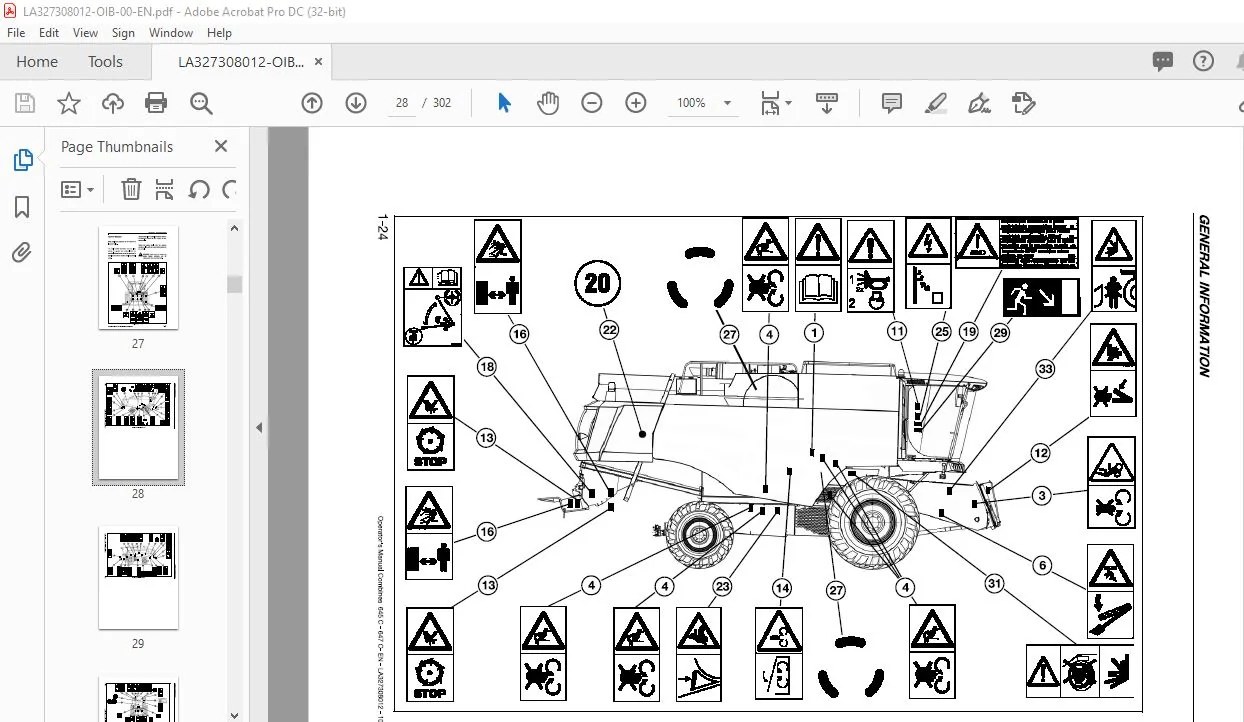Activate the Hand pan tool

click(x=548, y=103)
